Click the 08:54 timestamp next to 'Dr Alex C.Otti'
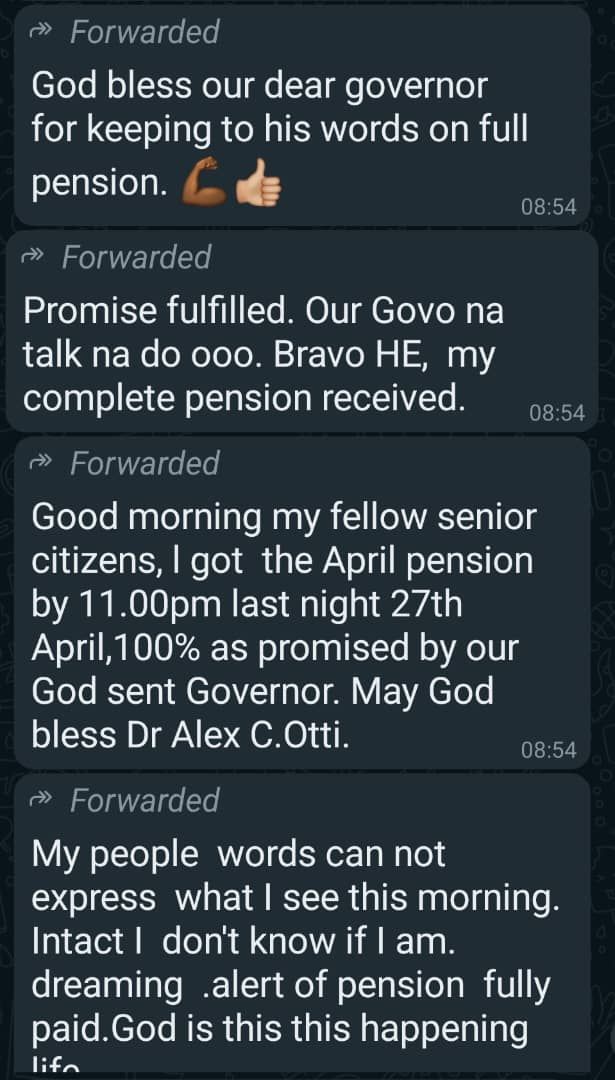Screen dimensions: 615x1080 (x=549, y=750)
